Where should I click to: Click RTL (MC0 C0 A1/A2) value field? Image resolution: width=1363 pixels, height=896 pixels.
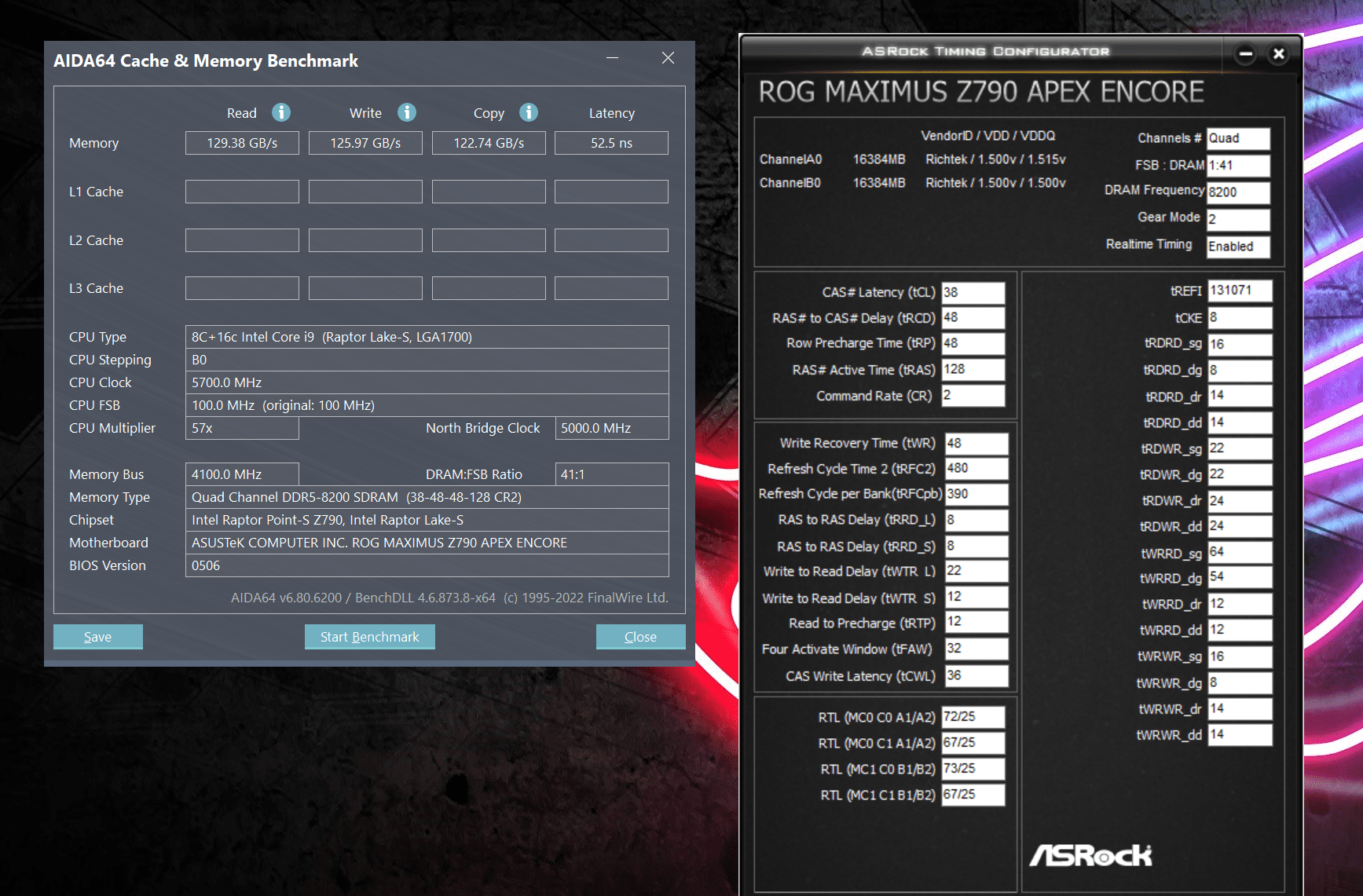pos(973,717)
